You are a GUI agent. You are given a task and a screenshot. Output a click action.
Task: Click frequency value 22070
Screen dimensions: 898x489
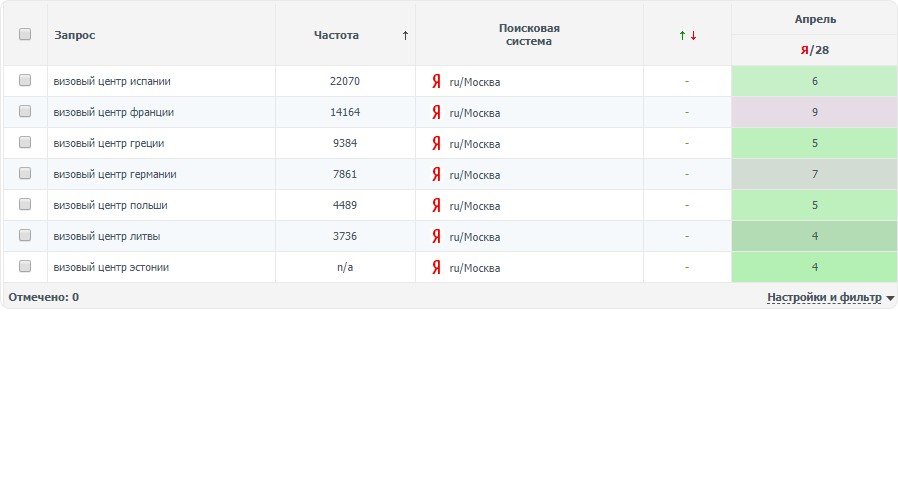345,81
